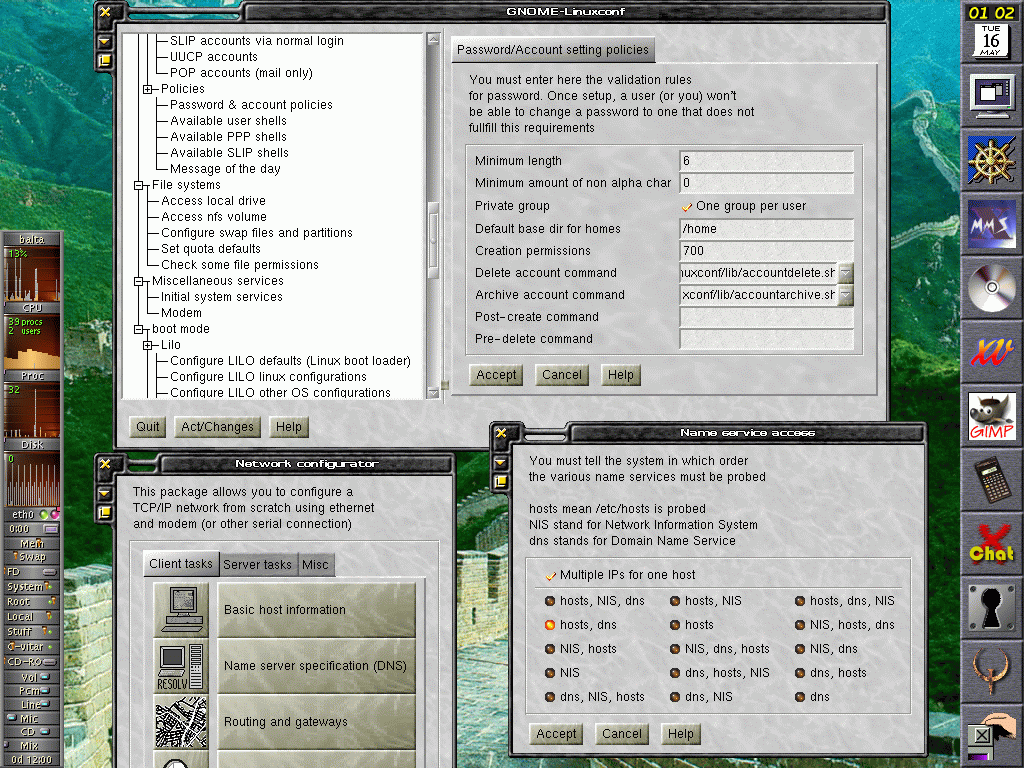The image size is (1024, 768).
Task: Open Configure swap files and partitions item
Action: [x=257, y=233]
